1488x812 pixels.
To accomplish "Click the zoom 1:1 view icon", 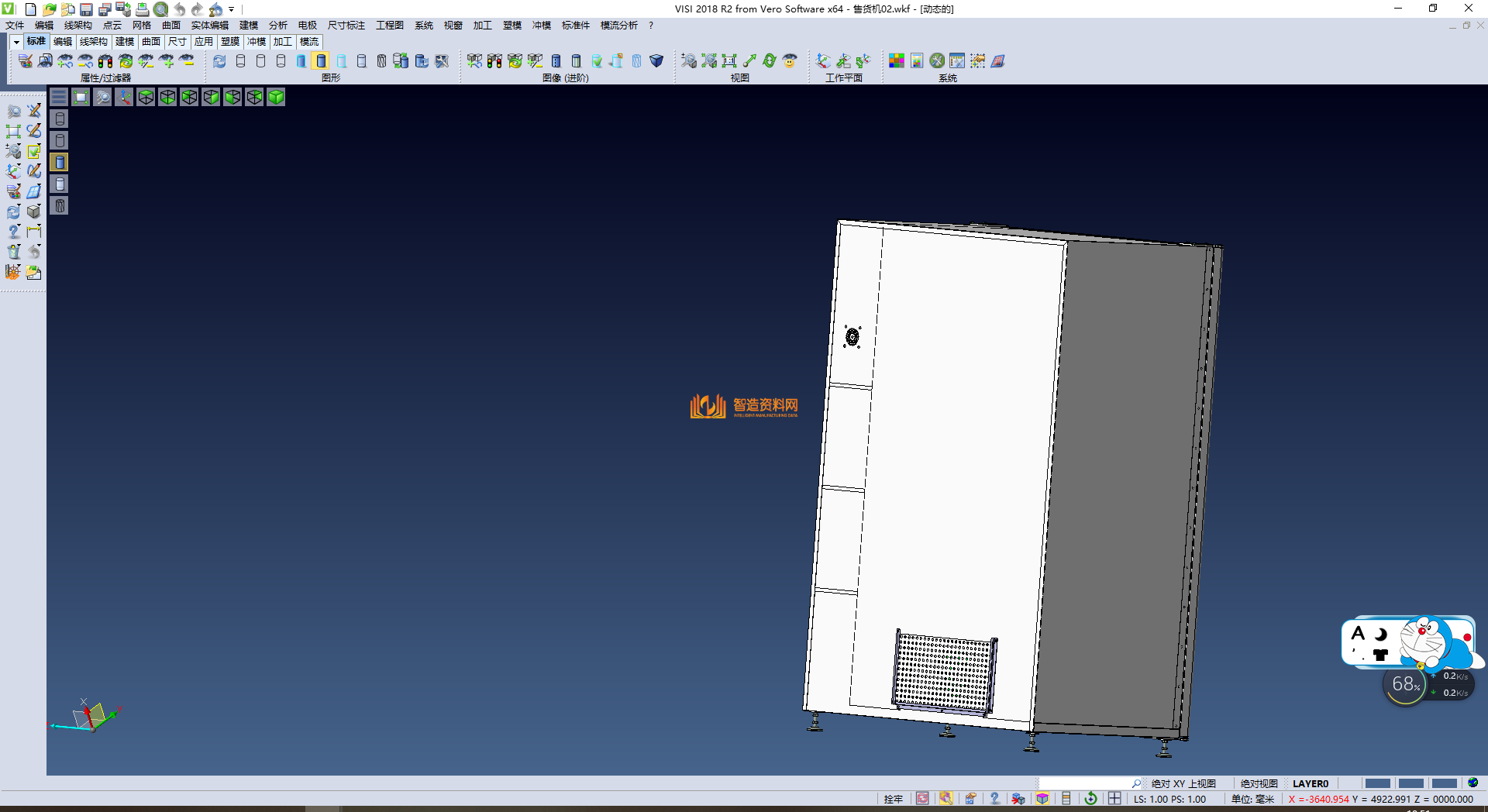I will [729, 60].
